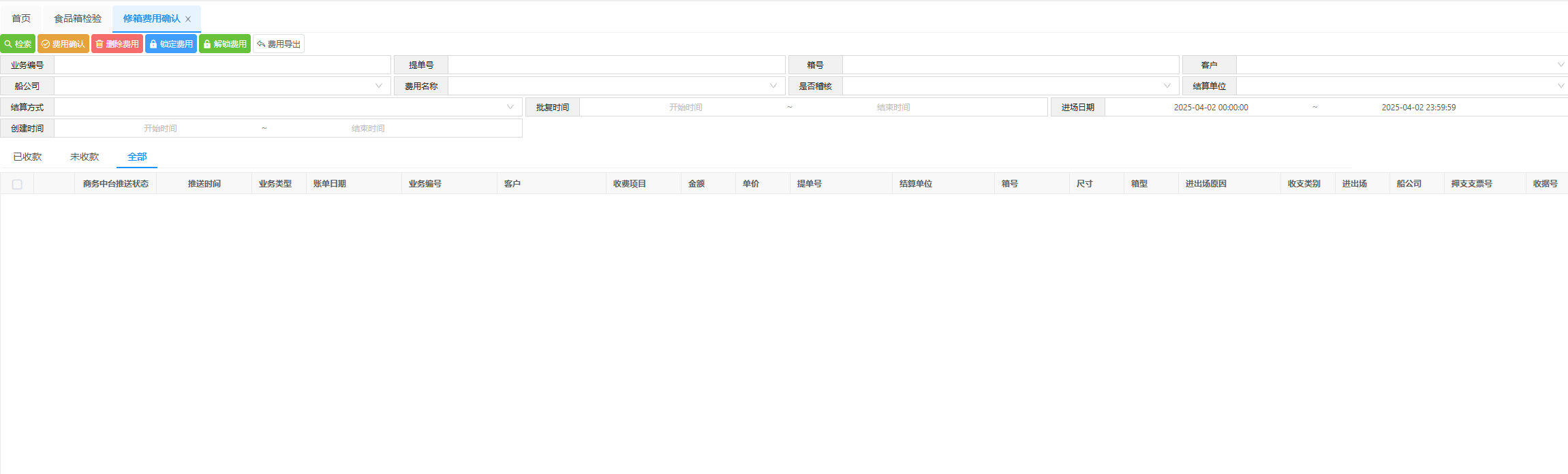This screenshot has width=1568, height=474.
Task: Click the 检索 search button
Action: pos(18,44)
